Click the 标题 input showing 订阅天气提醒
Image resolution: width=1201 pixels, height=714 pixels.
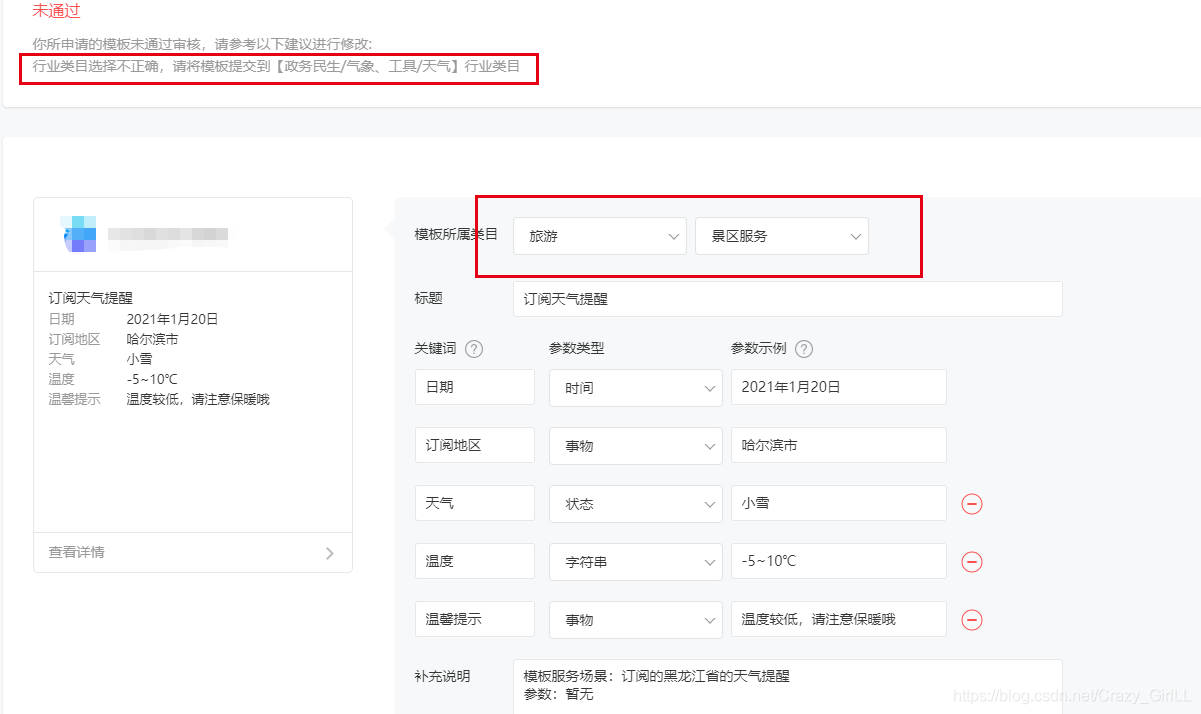click(x=787, y=299)
